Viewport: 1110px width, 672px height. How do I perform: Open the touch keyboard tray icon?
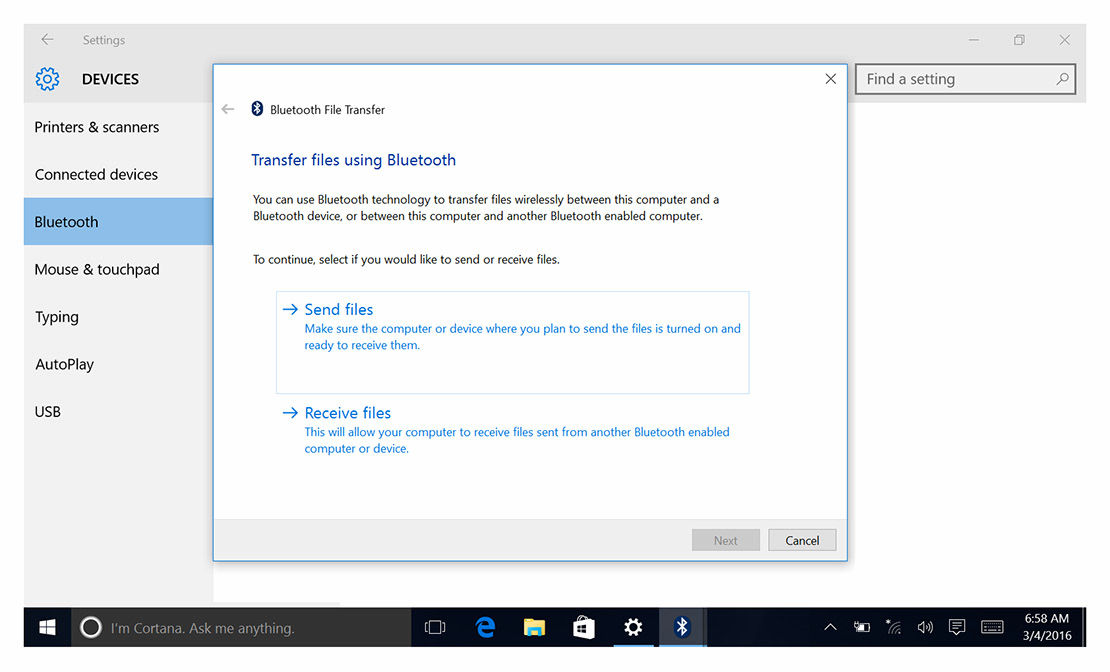[x=992, y=627]
